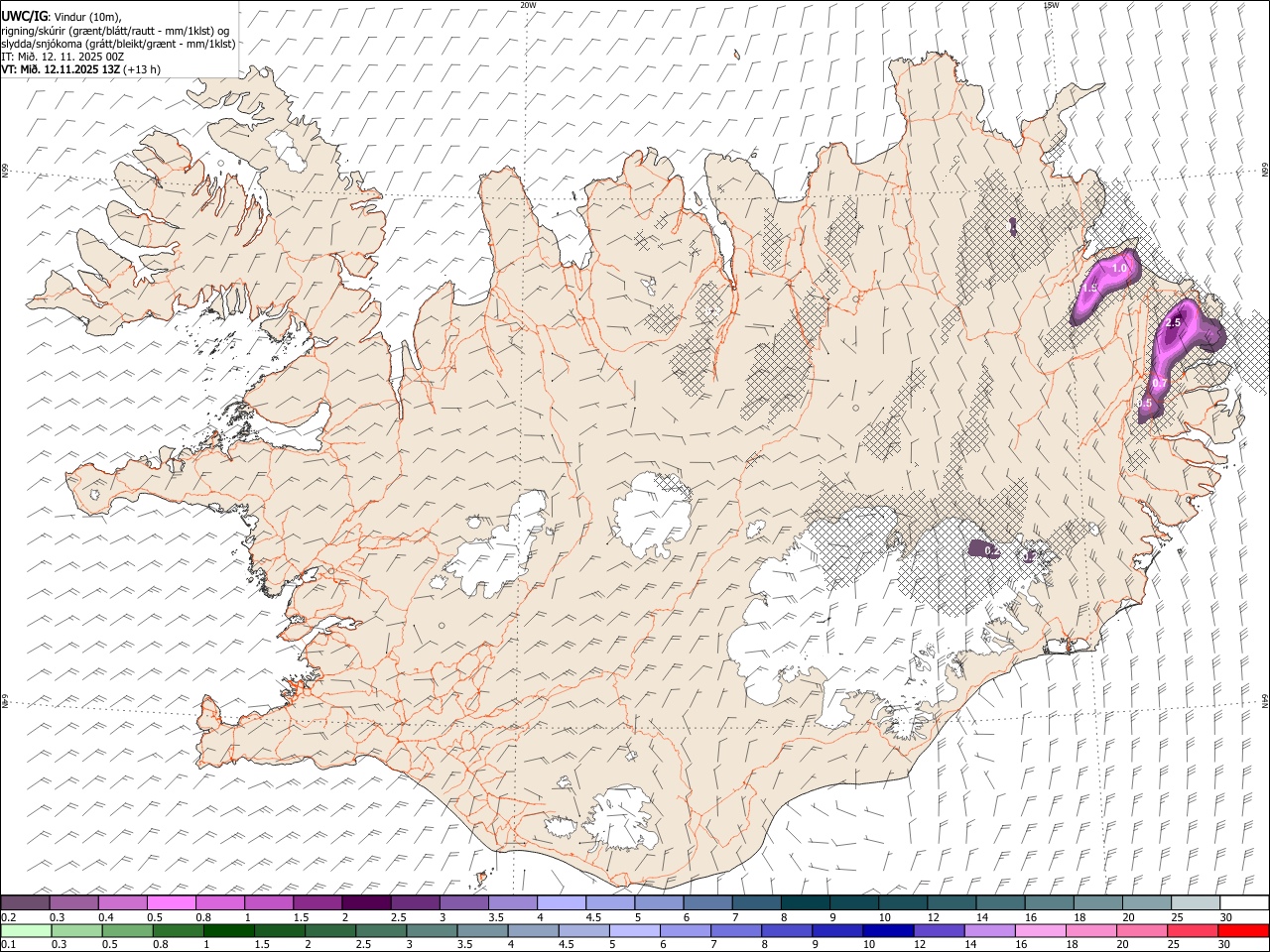
Task: Pick the pale green 0.1 swatch, bottom scale
Action: tap(26, 931)
